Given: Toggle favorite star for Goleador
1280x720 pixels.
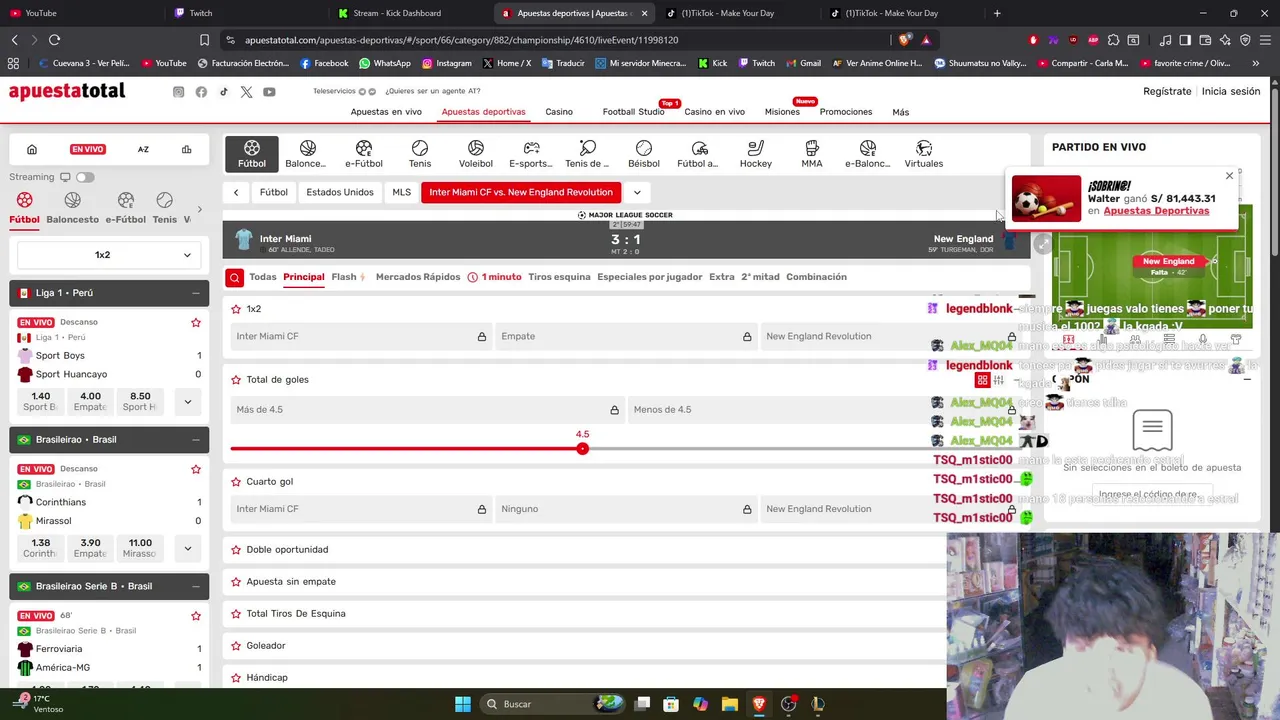Looking at the screenshot, I should [x=236, y=646].
